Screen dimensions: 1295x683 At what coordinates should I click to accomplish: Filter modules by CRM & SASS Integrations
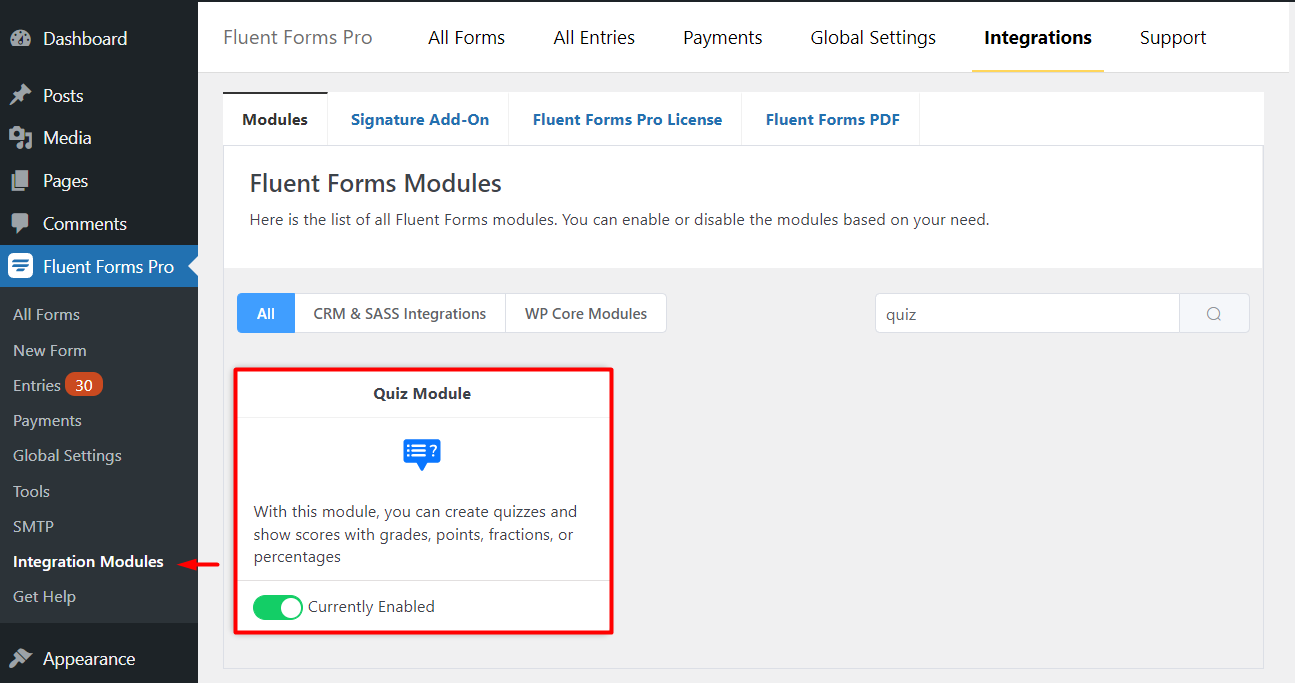click(400, 313)
